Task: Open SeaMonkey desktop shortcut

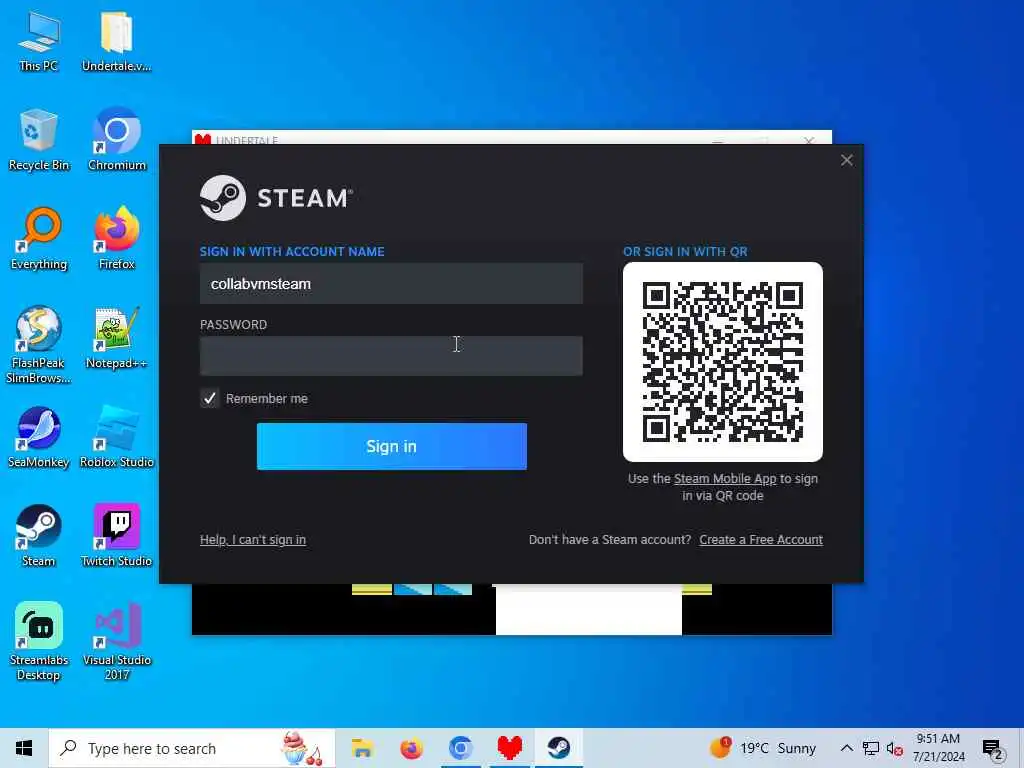Action: (39, 438)
